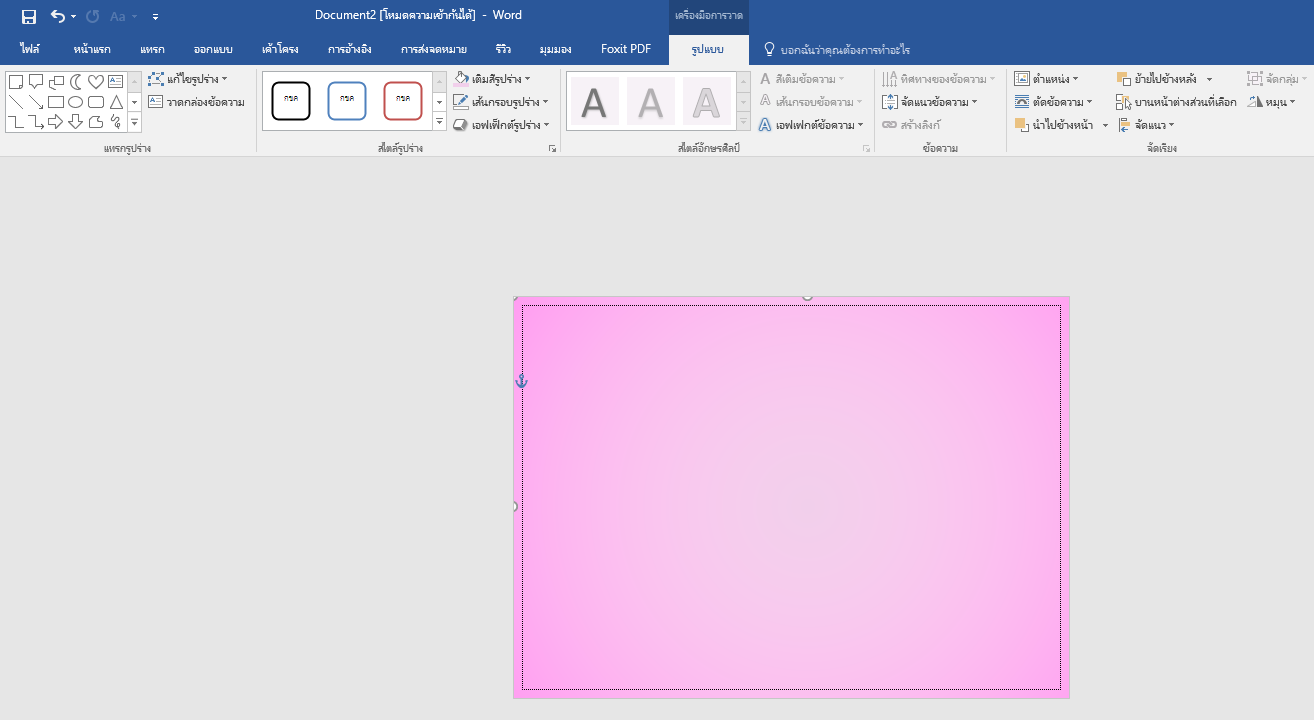
Task: Switch to การอ้างอิง References tab
Action: [x=350, y=49]
